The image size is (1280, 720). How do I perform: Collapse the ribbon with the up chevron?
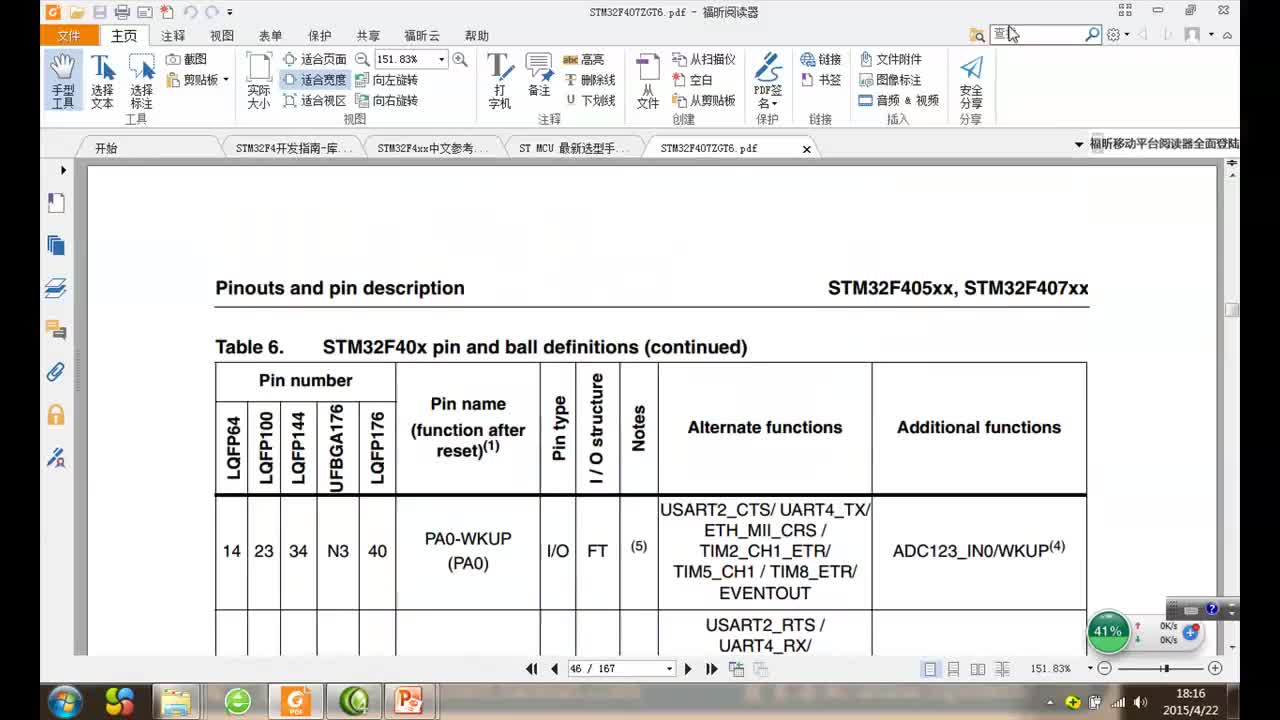pos(1227,35)
